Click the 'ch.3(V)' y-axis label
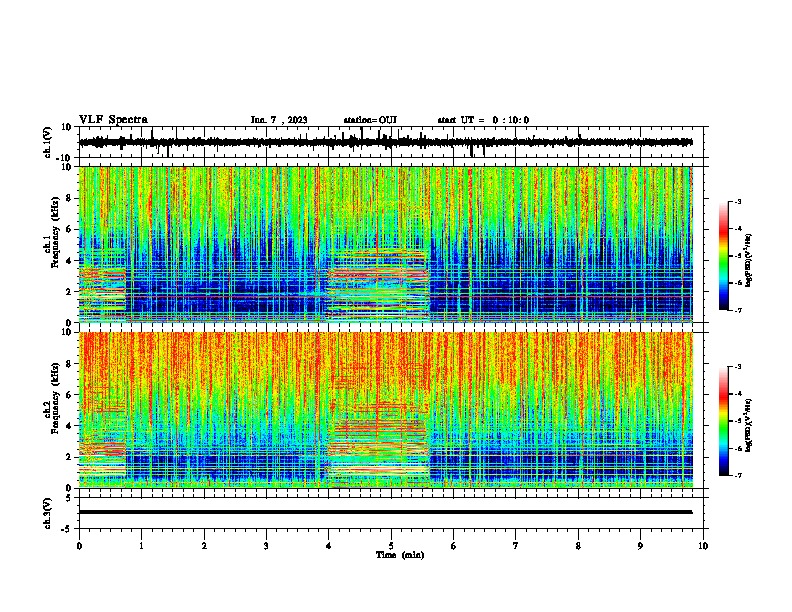Image resolution: width=792 pixels, height=612 pixels. point(48,513)
